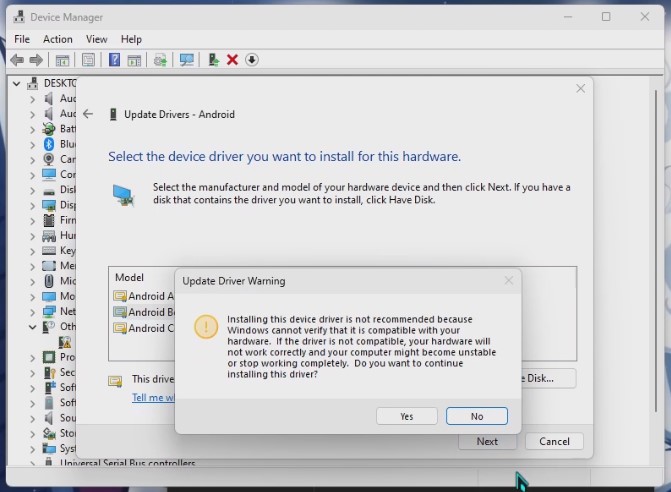
Task: Click No in Update Driver Warning
Action: pos(476,416)
